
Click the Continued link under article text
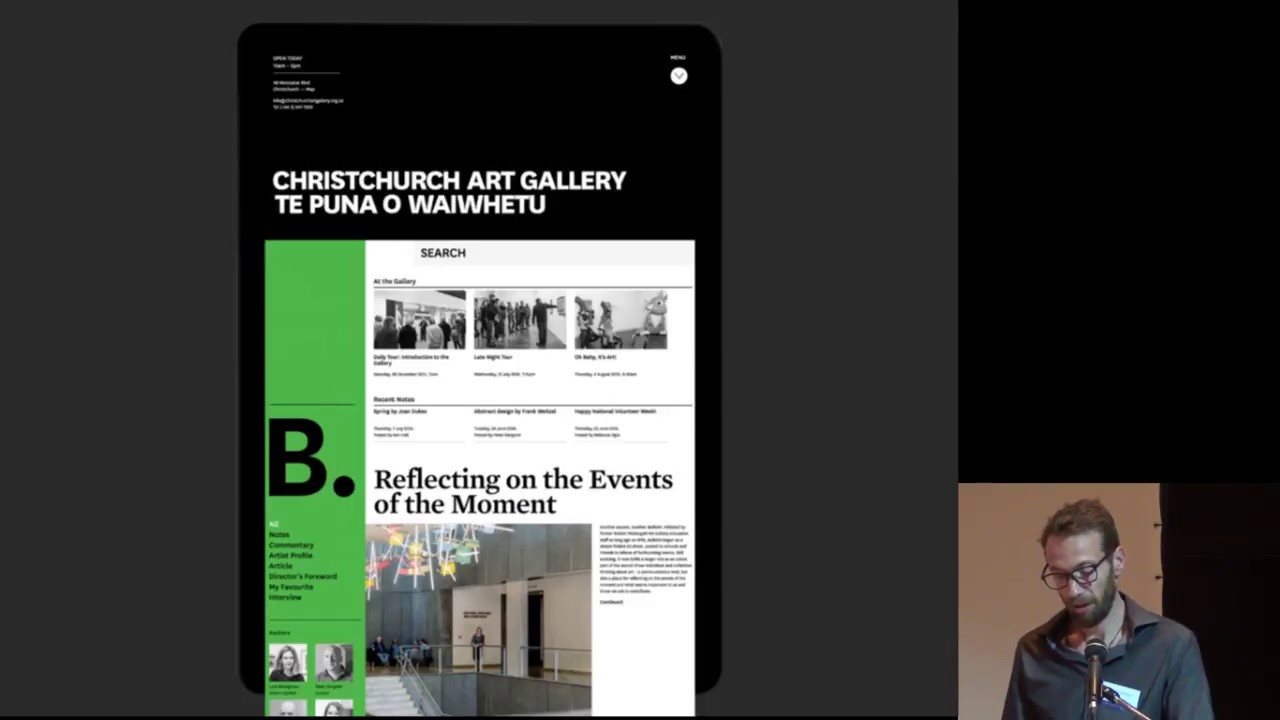(611, 602)
